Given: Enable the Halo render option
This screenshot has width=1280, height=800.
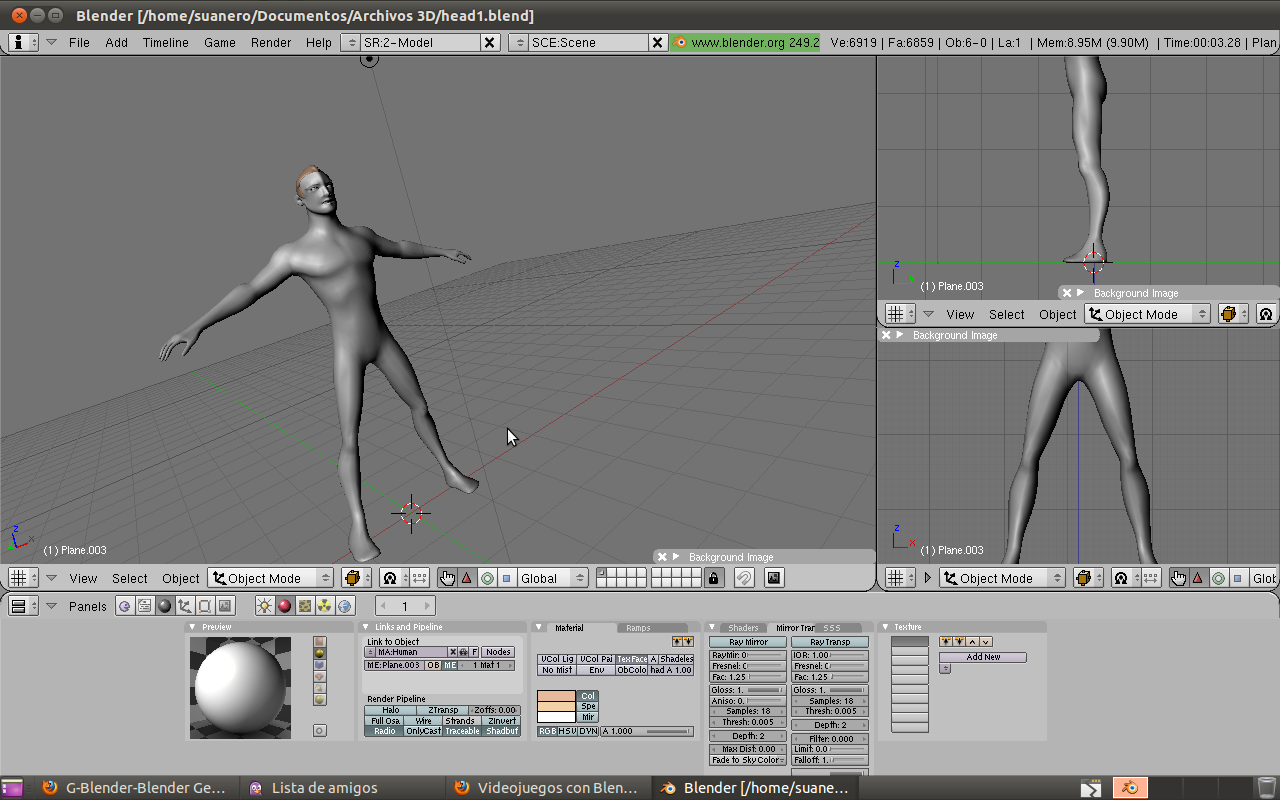Looking at the screenshot, I should click(390, 710).
